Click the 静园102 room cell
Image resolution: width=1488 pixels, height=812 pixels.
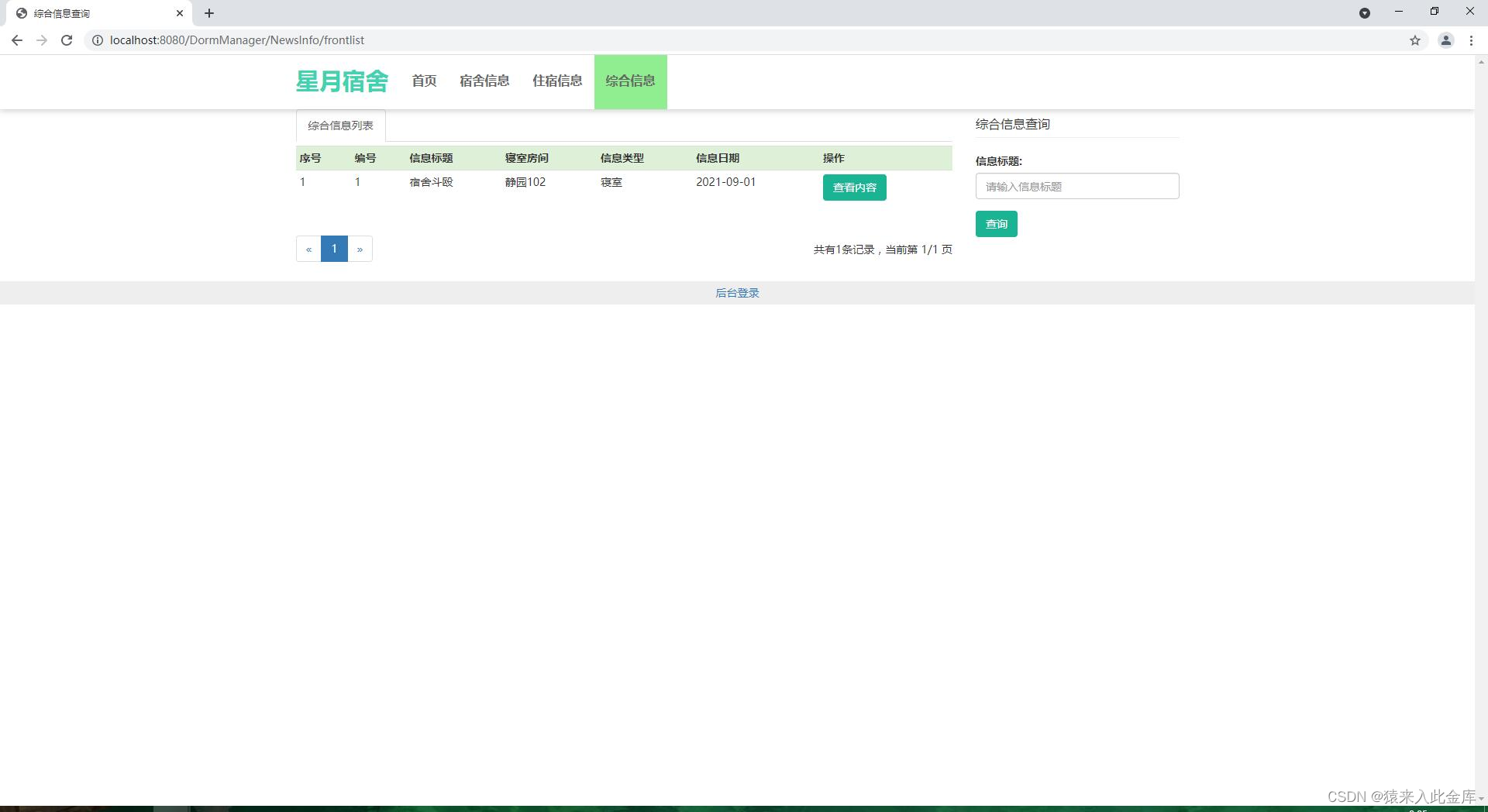(x=525, y=182)
